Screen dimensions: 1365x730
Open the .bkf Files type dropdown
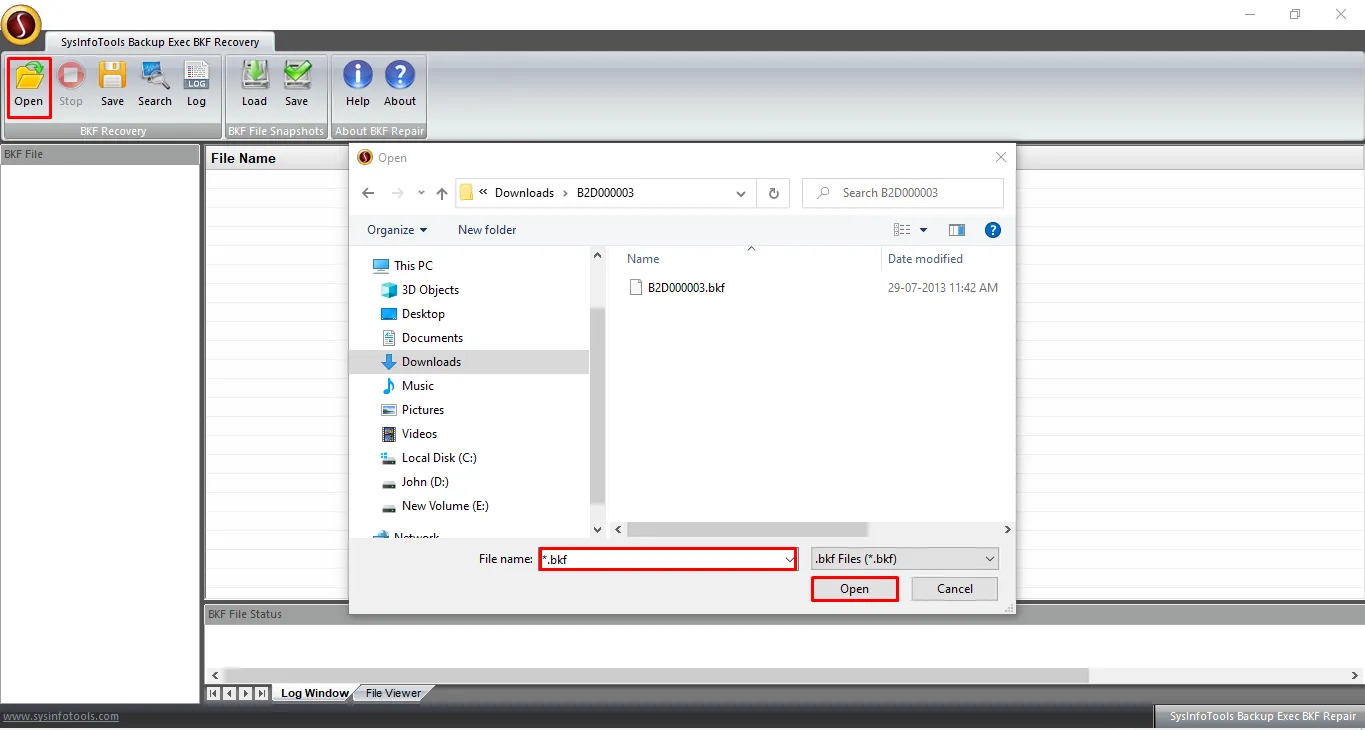point(905,559)
